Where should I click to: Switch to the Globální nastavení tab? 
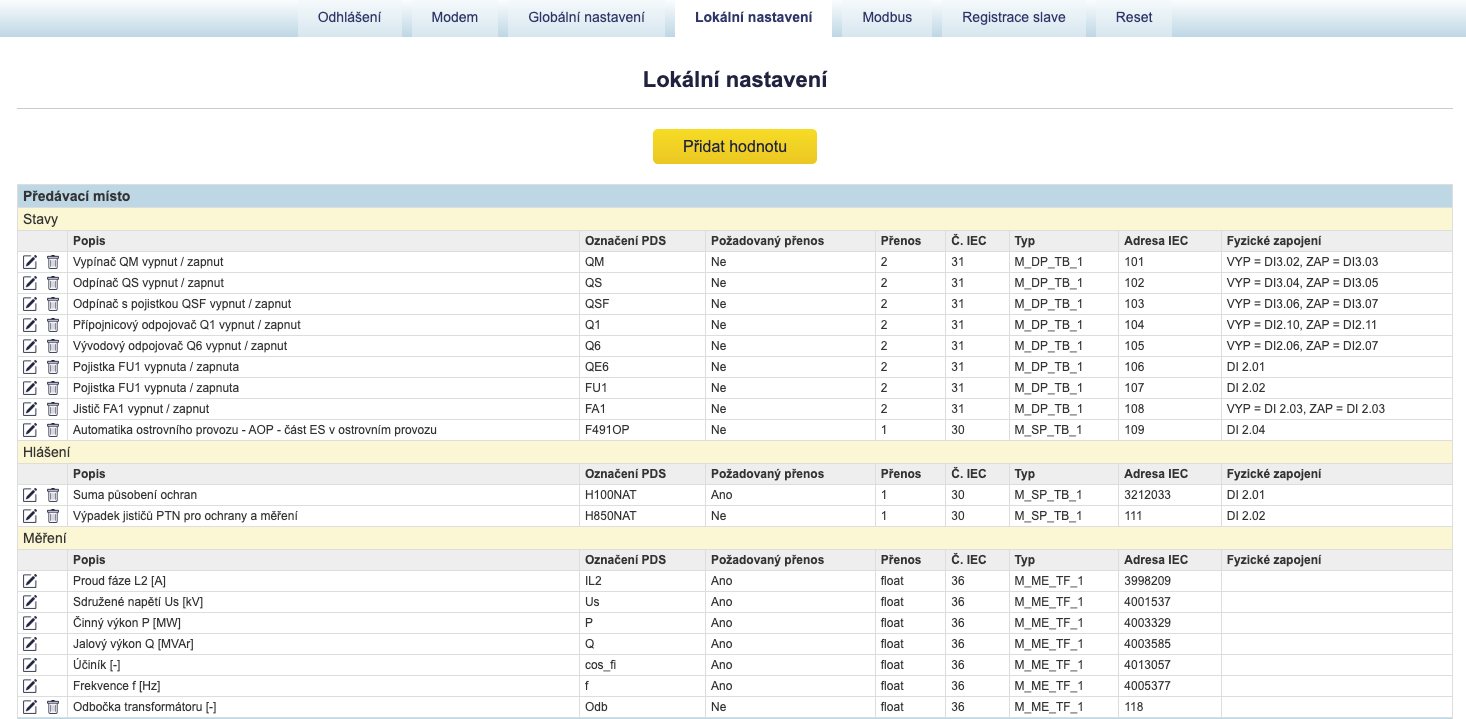[586, 18]
